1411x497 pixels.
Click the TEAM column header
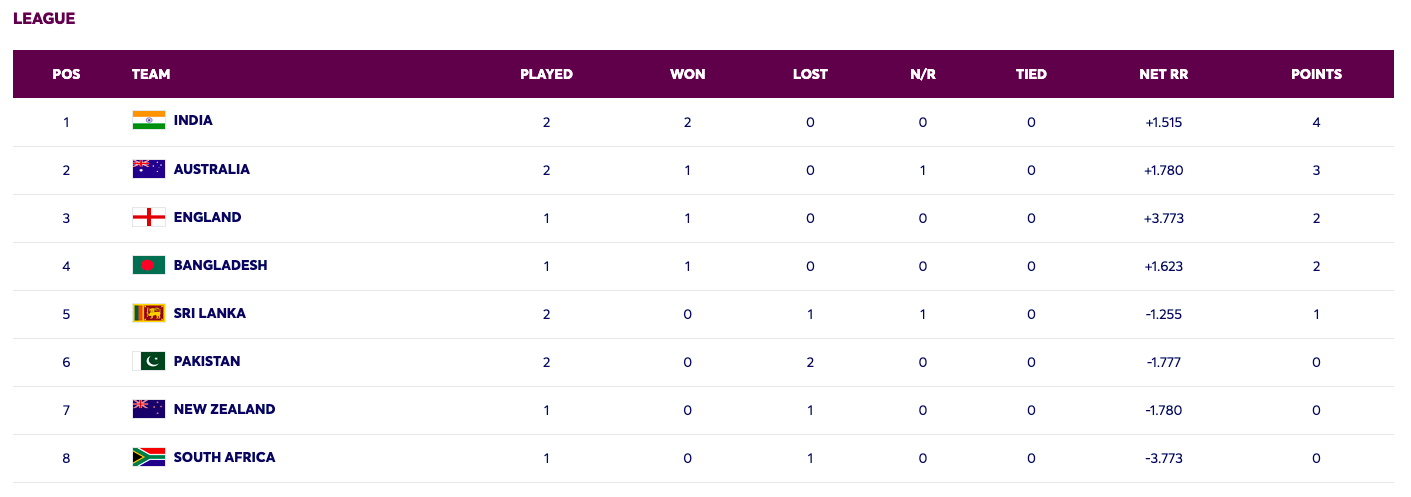click(x=151, y=74)
